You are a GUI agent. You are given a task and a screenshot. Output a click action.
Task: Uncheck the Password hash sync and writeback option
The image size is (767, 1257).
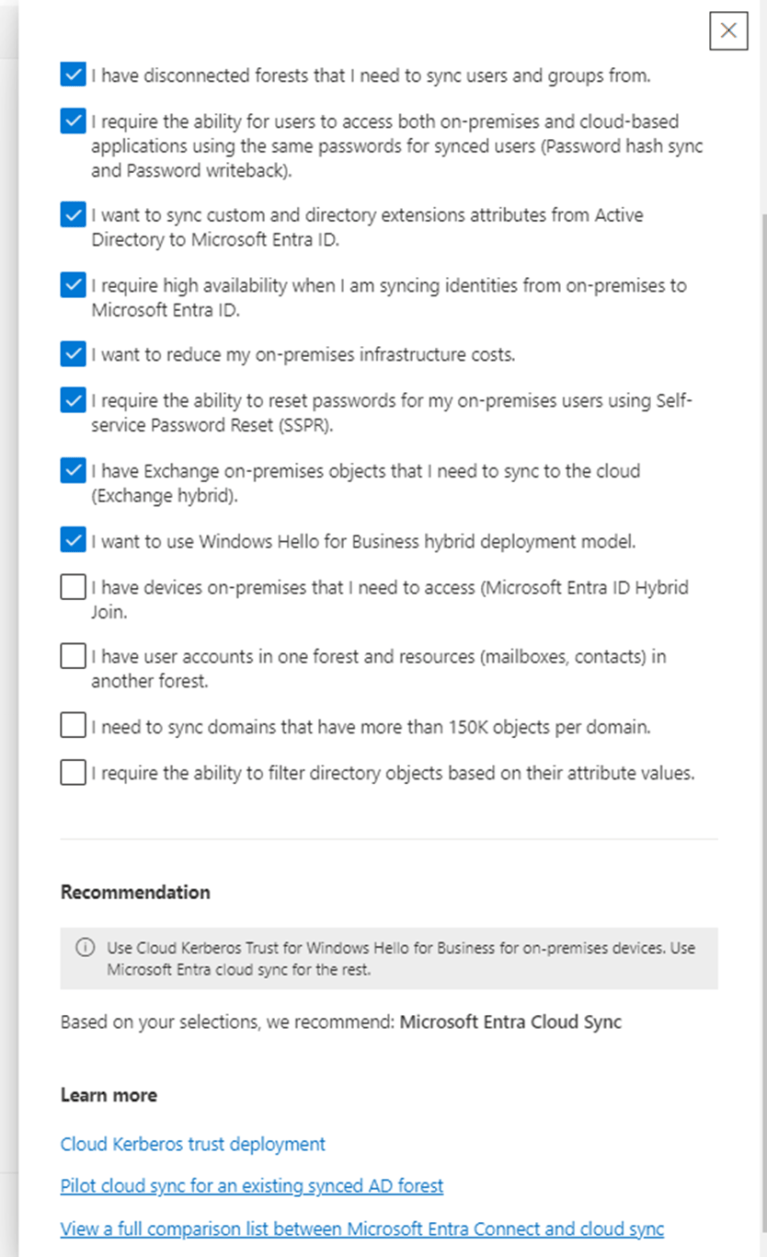click(x=72, y=121)
